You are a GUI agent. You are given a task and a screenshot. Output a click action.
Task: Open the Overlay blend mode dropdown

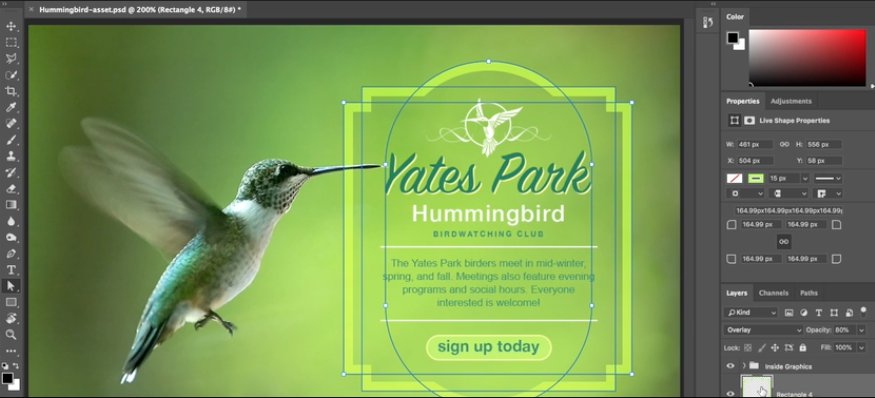coord(763,330)
